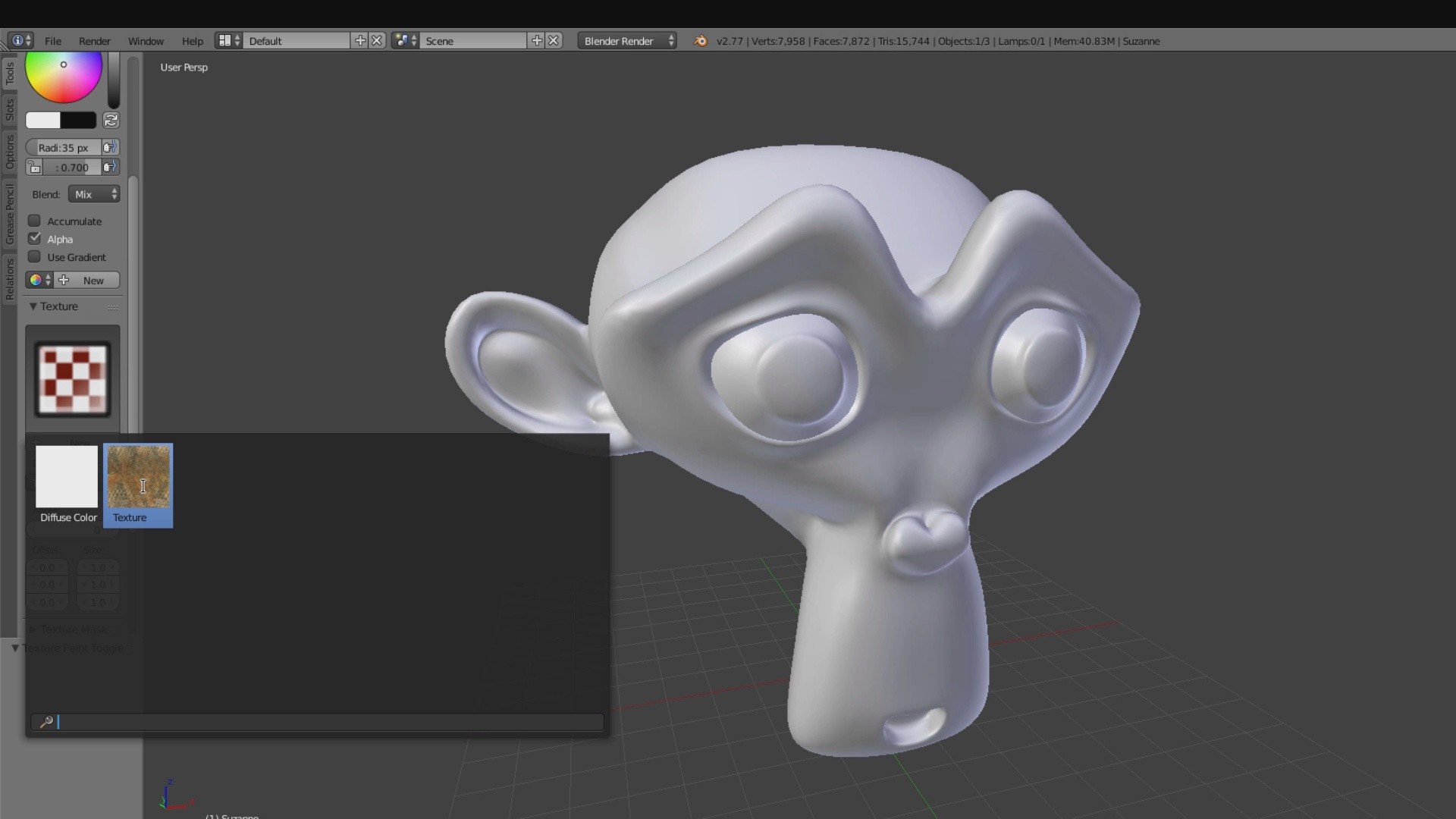Click the Suzanne object name in header

[1141, 41]
